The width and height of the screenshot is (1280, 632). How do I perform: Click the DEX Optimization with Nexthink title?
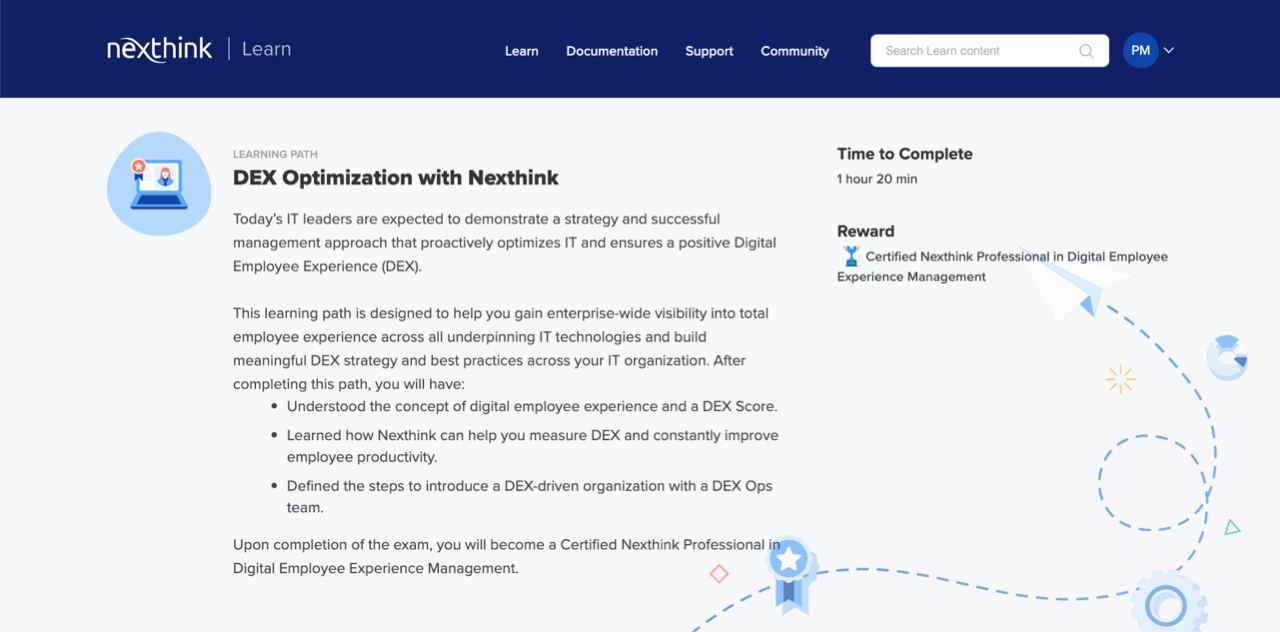point(395,177)
